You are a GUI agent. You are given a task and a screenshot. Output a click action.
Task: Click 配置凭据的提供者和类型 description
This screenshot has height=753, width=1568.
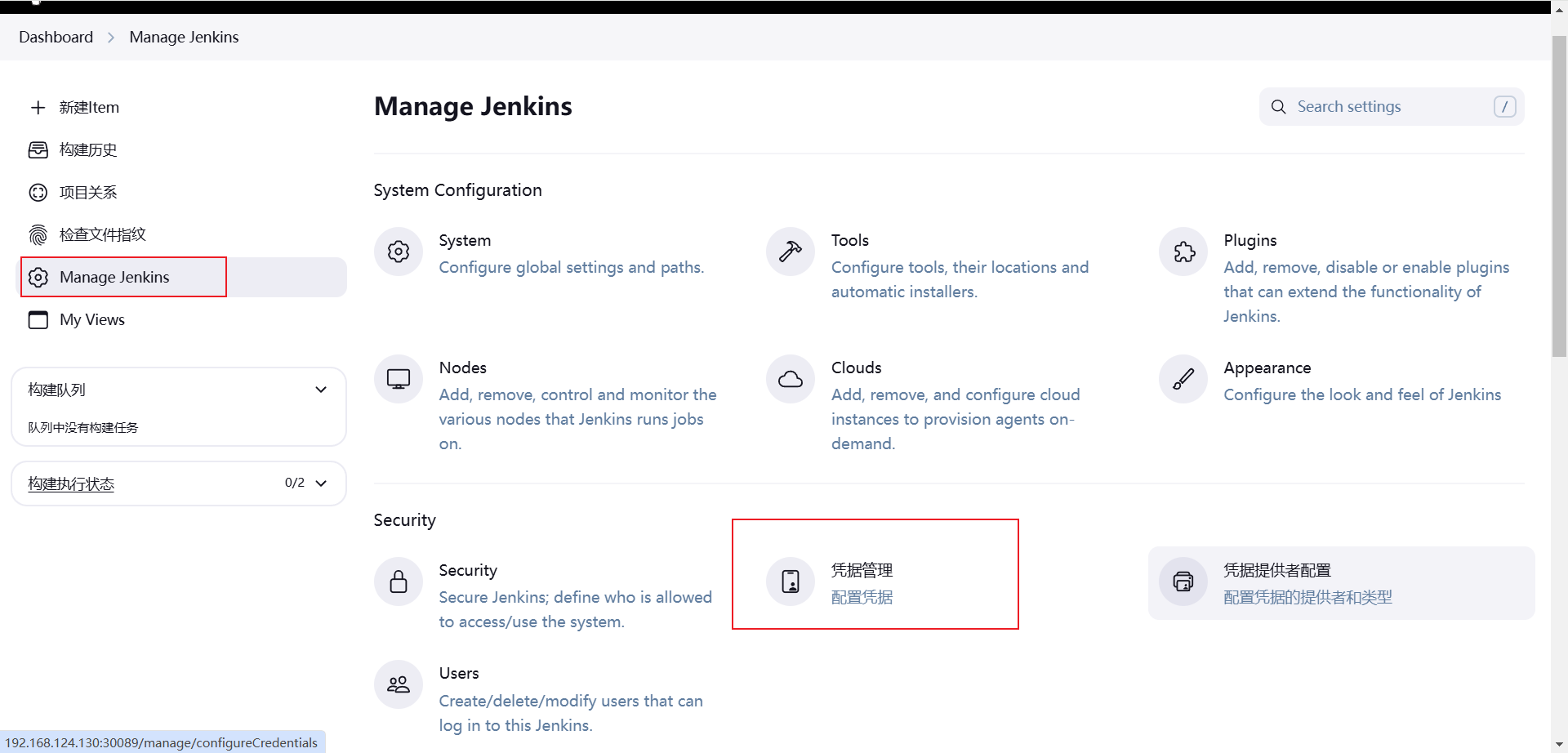pyautogui.click(x=1308, y=597)
